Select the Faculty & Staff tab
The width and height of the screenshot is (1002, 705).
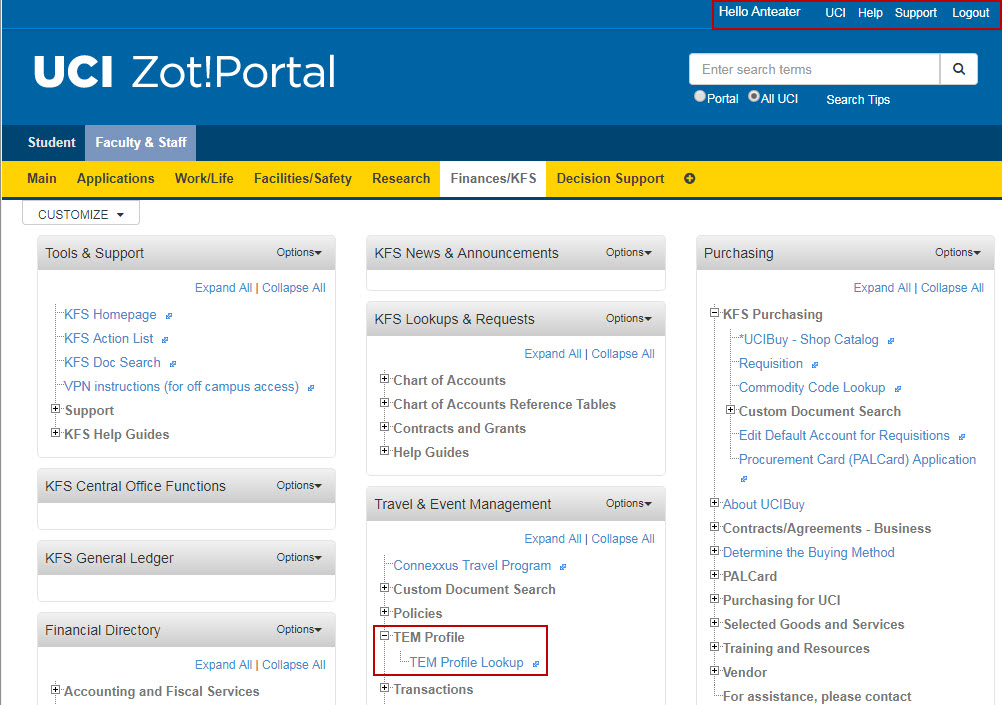coord(141,143)
